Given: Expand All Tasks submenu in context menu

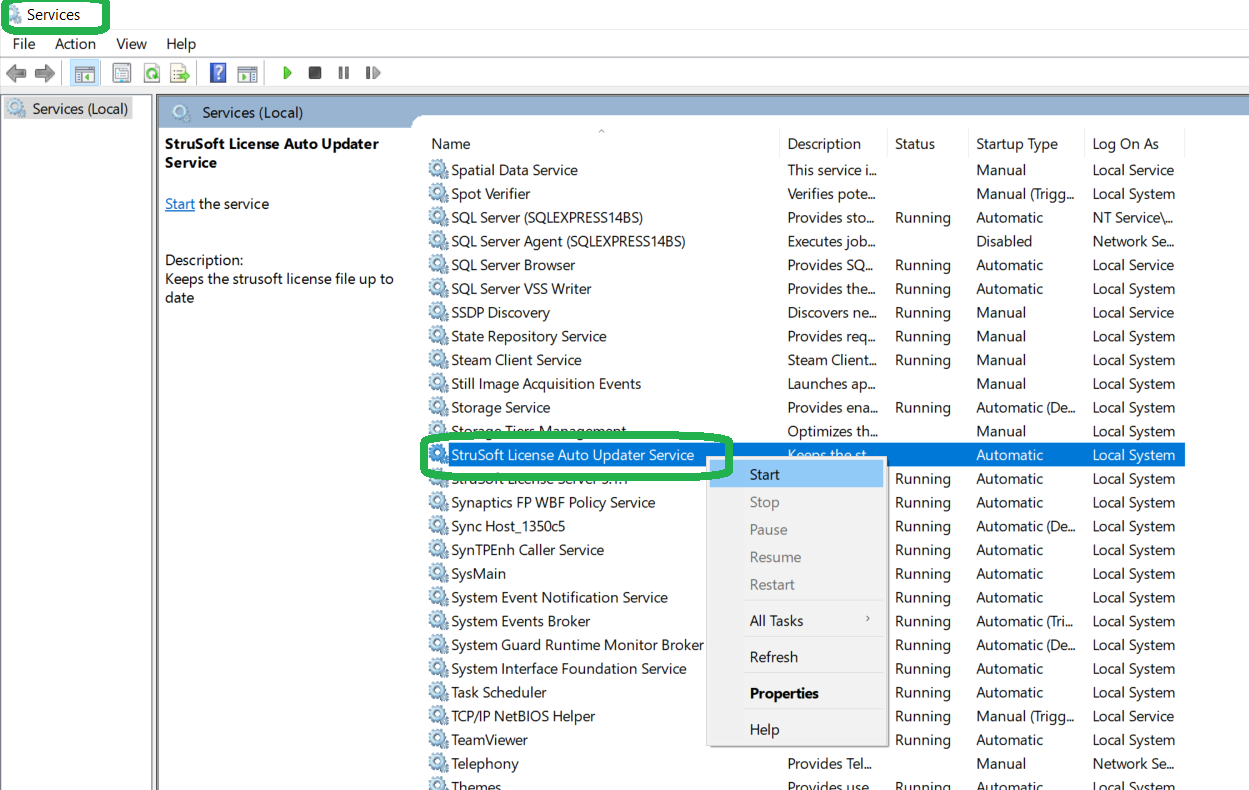Looking at the screenshot, I should 796,621.
